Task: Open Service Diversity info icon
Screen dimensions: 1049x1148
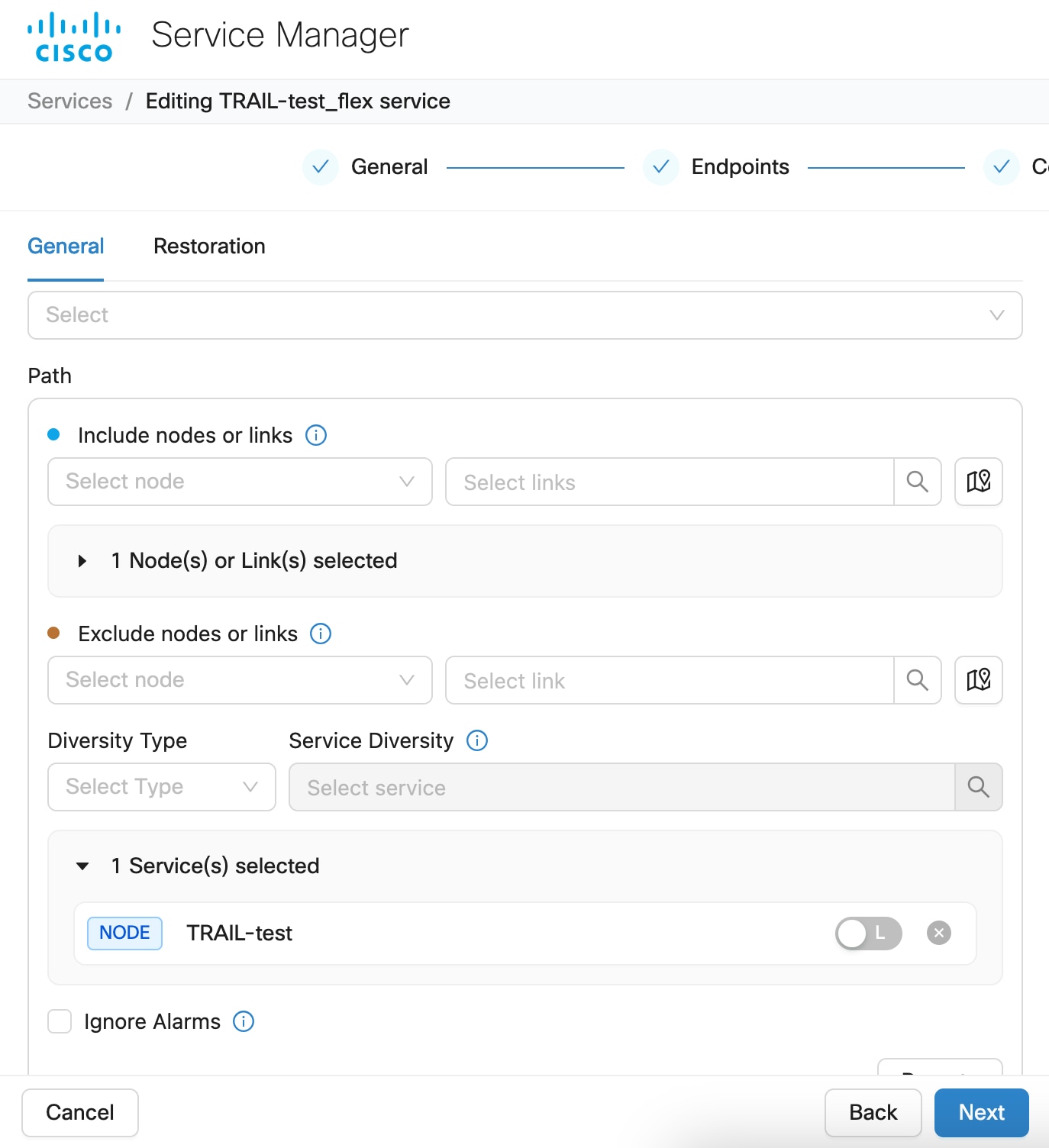Action: point(477,740)
